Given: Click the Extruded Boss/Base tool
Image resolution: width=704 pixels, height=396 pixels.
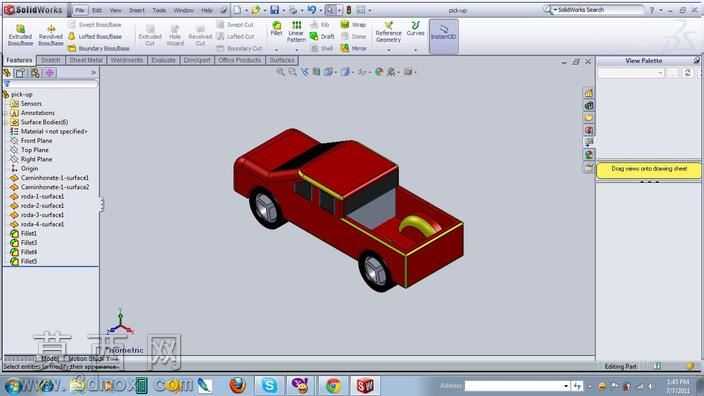Looking at the screenshot, I should click(x=20, y=35).
